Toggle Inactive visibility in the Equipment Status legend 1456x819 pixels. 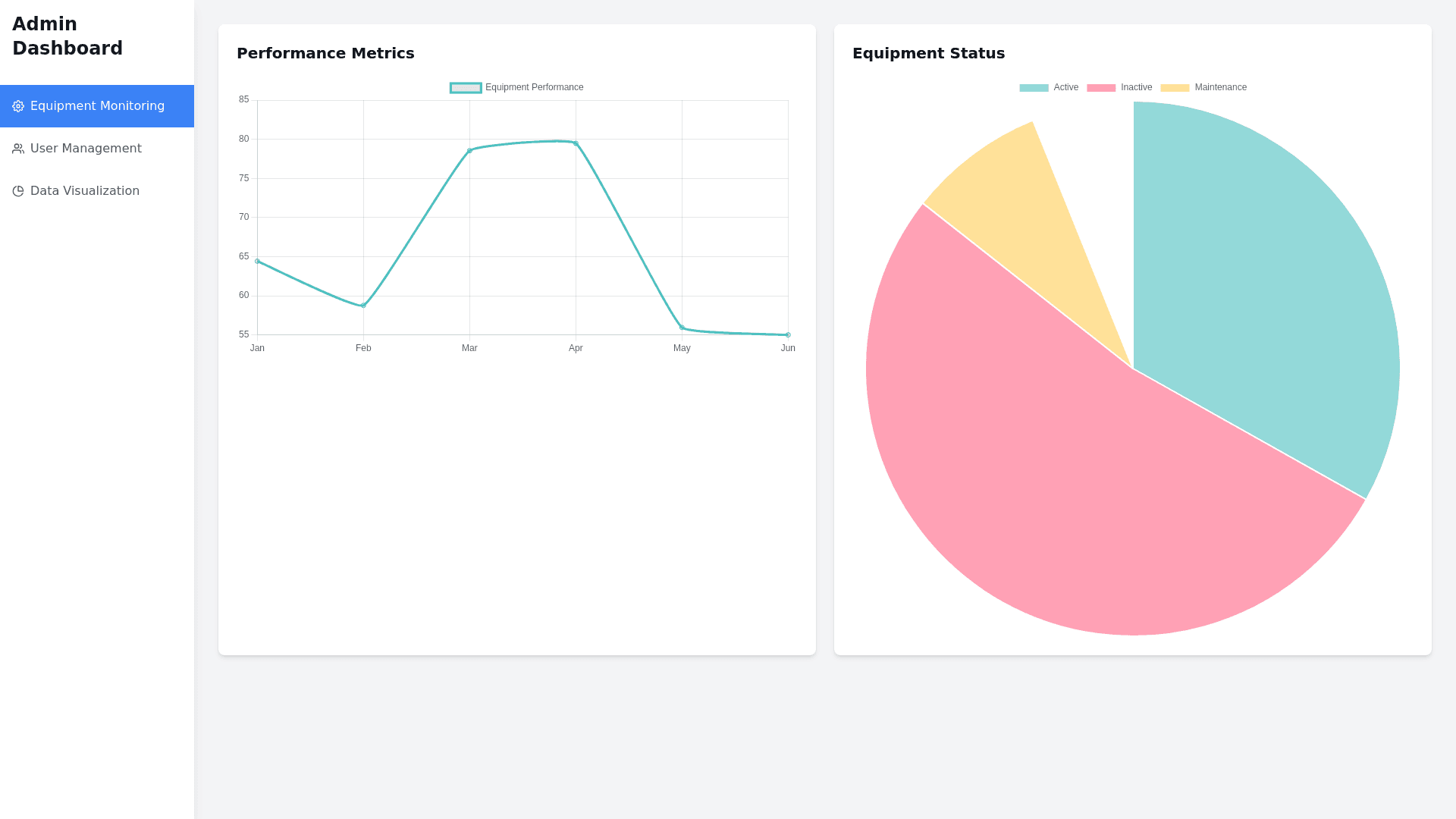(x=1135, y=87)
